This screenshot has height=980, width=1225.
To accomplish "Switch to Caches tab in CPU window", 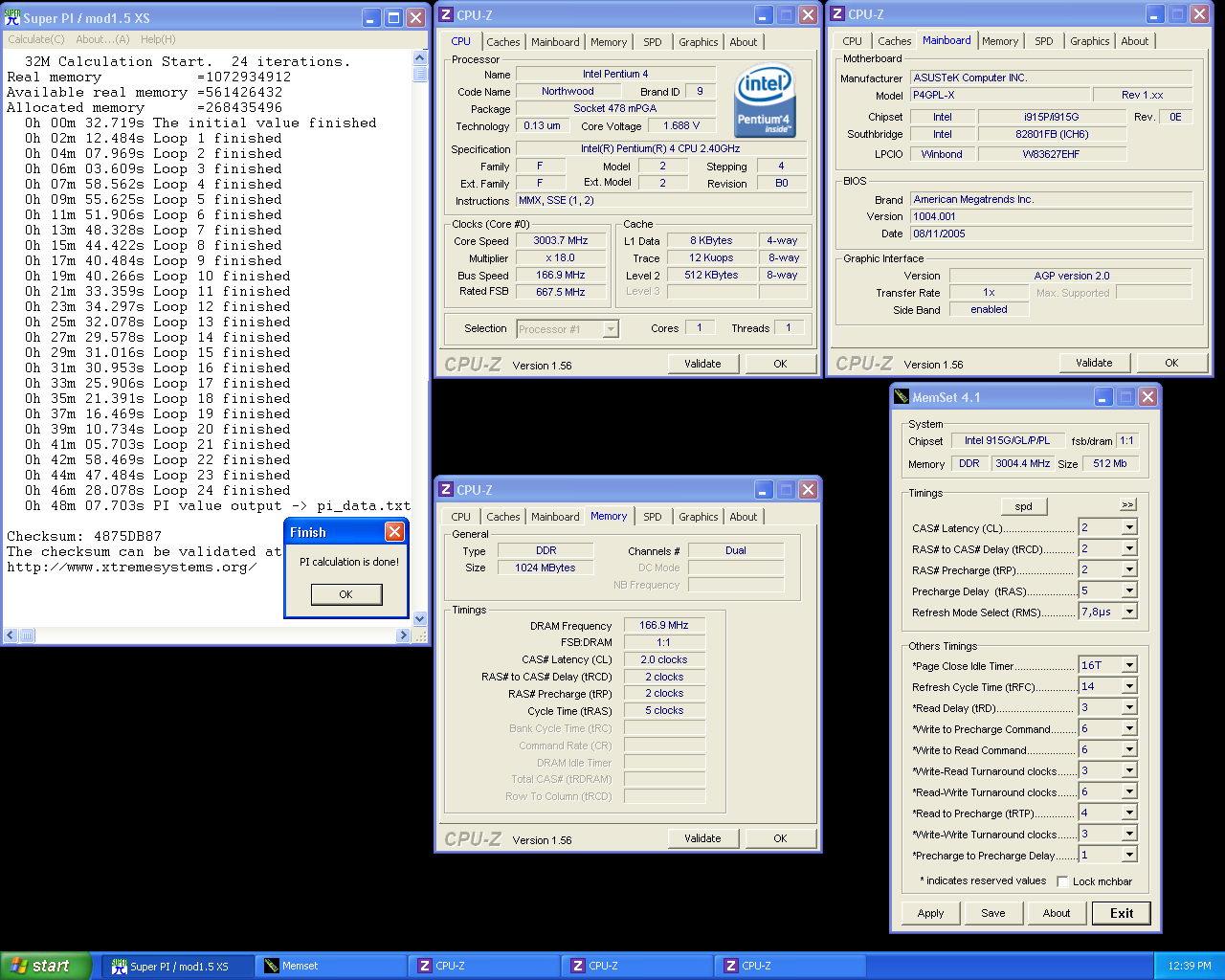I will [x=503, y=42].
